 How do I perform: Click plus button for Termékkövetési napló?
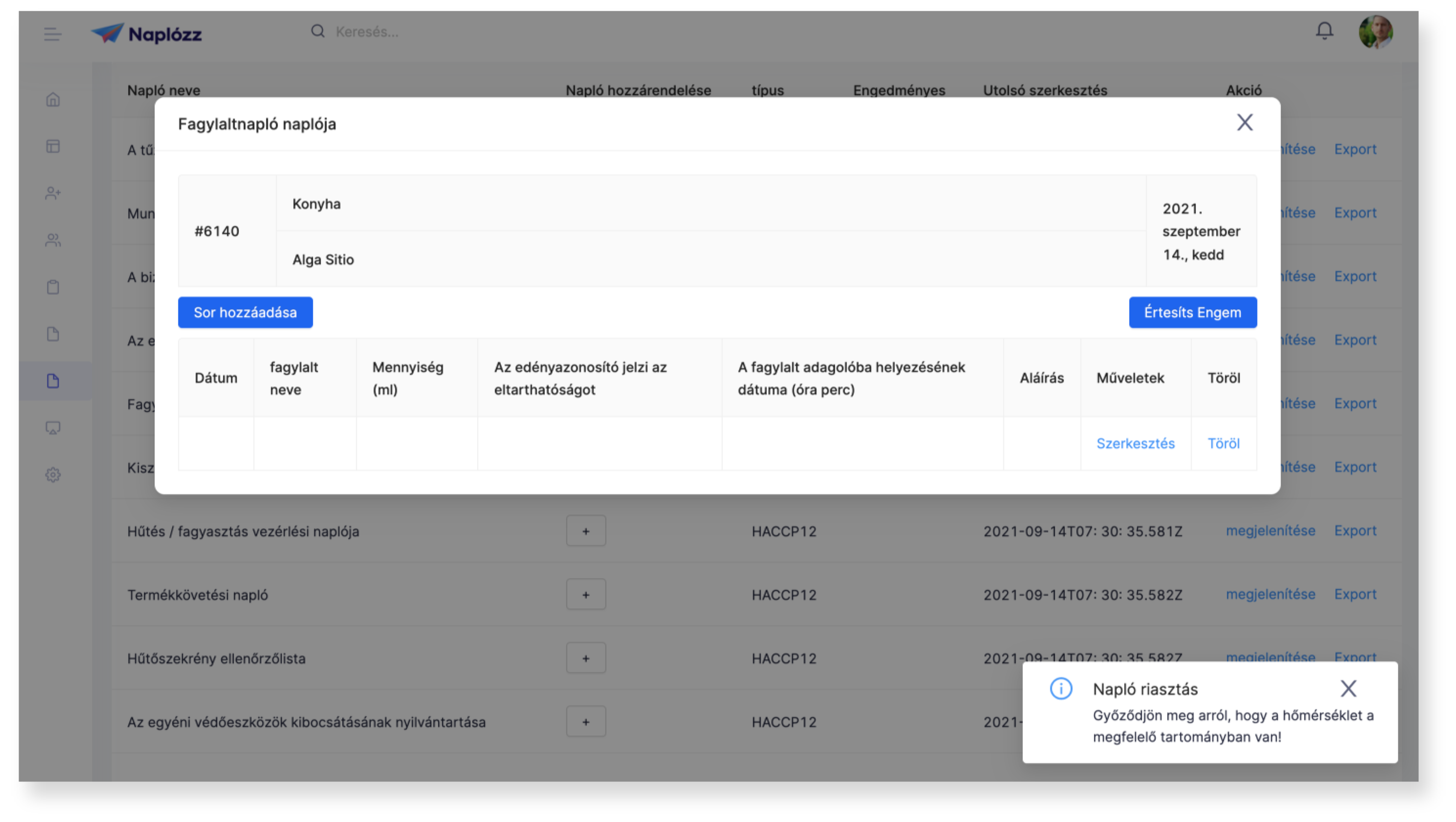(x=586, y=595)
